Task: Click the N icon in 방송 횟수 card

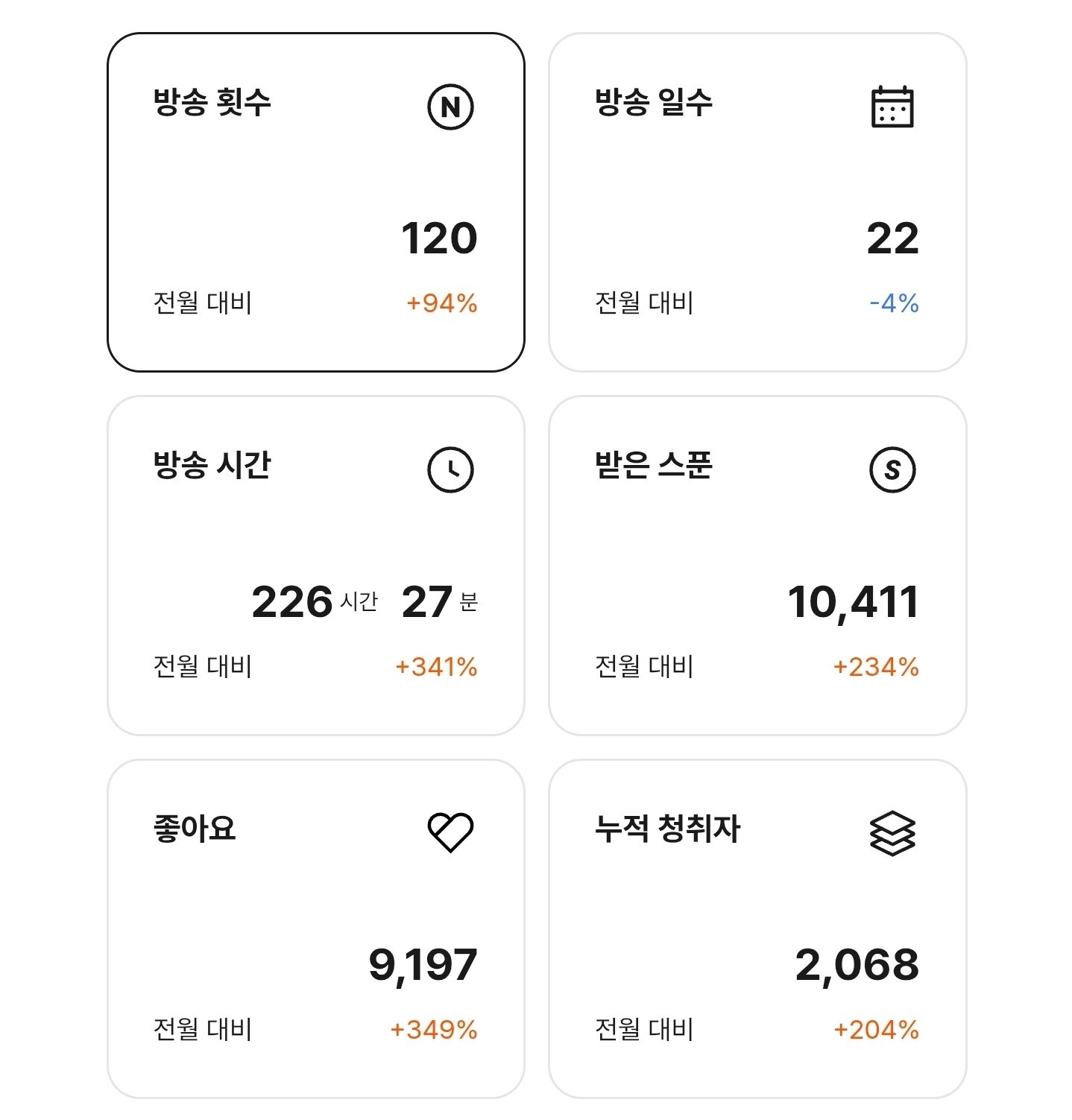Action: click(450, 107)
